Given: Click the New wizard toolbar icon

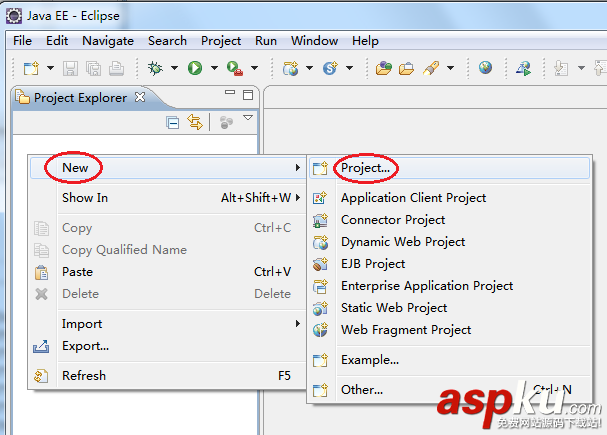Looking at the screenshot, I should pos(31,68).
